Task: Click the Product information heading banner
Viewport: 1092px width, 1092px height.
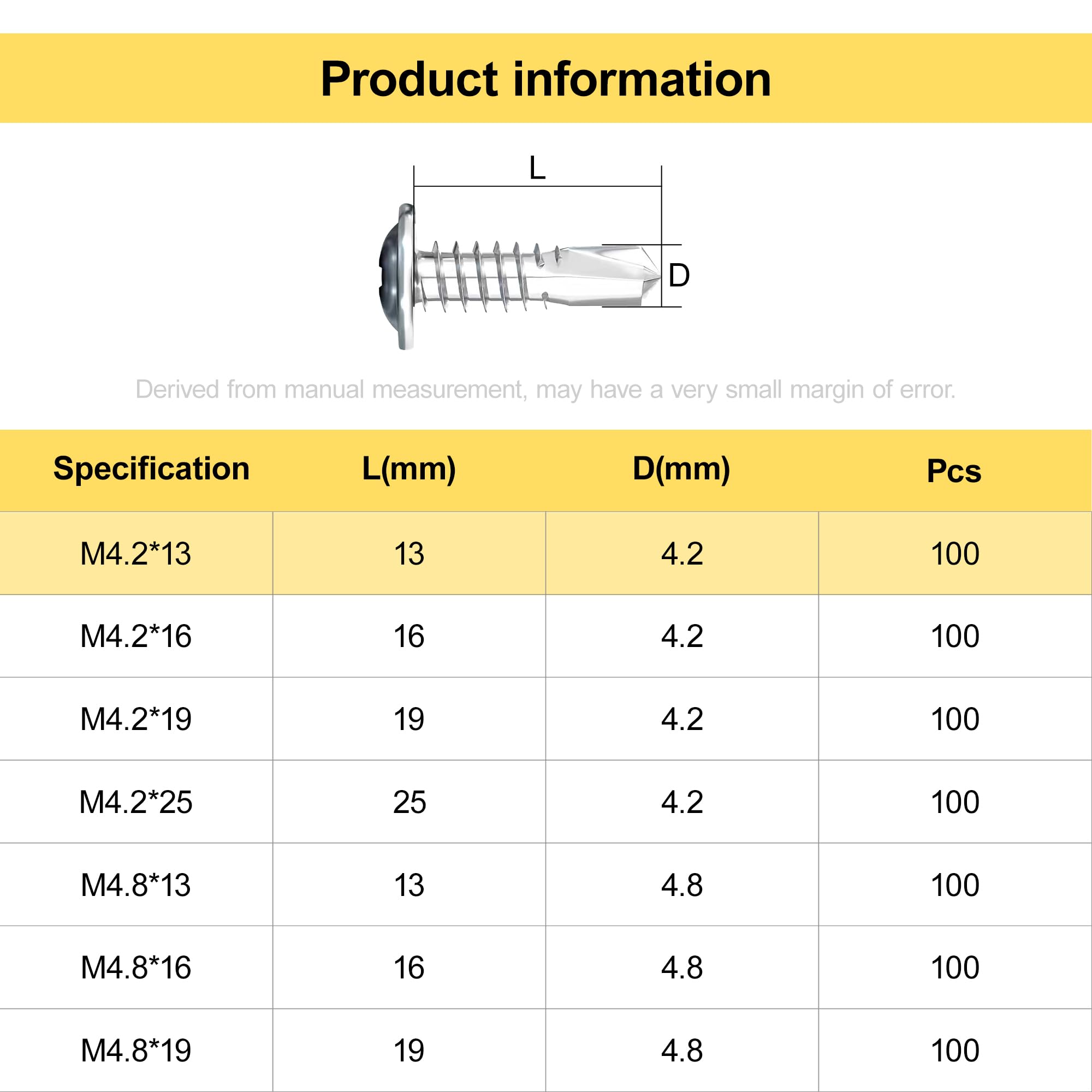Action: coord(546,79)
